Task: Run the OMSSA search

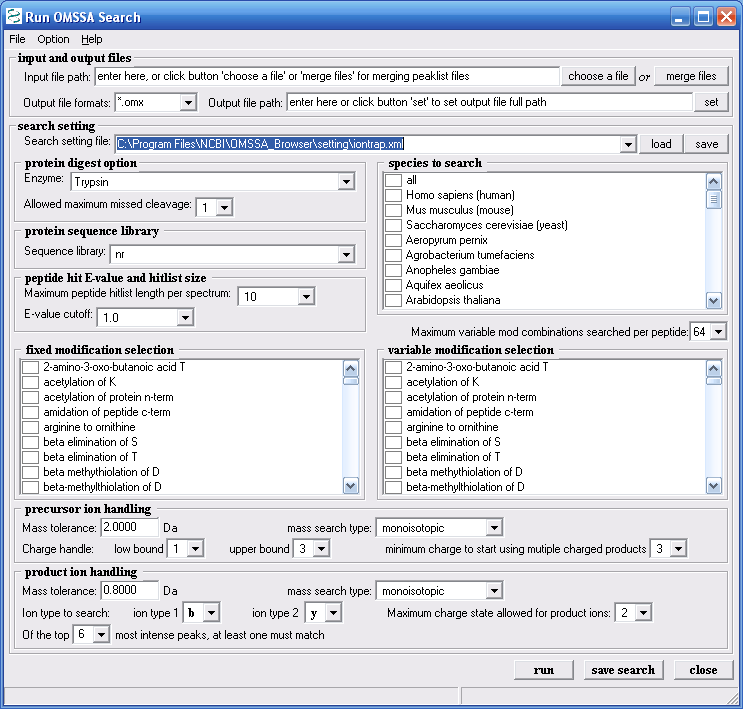Action: tap(544, 670)
